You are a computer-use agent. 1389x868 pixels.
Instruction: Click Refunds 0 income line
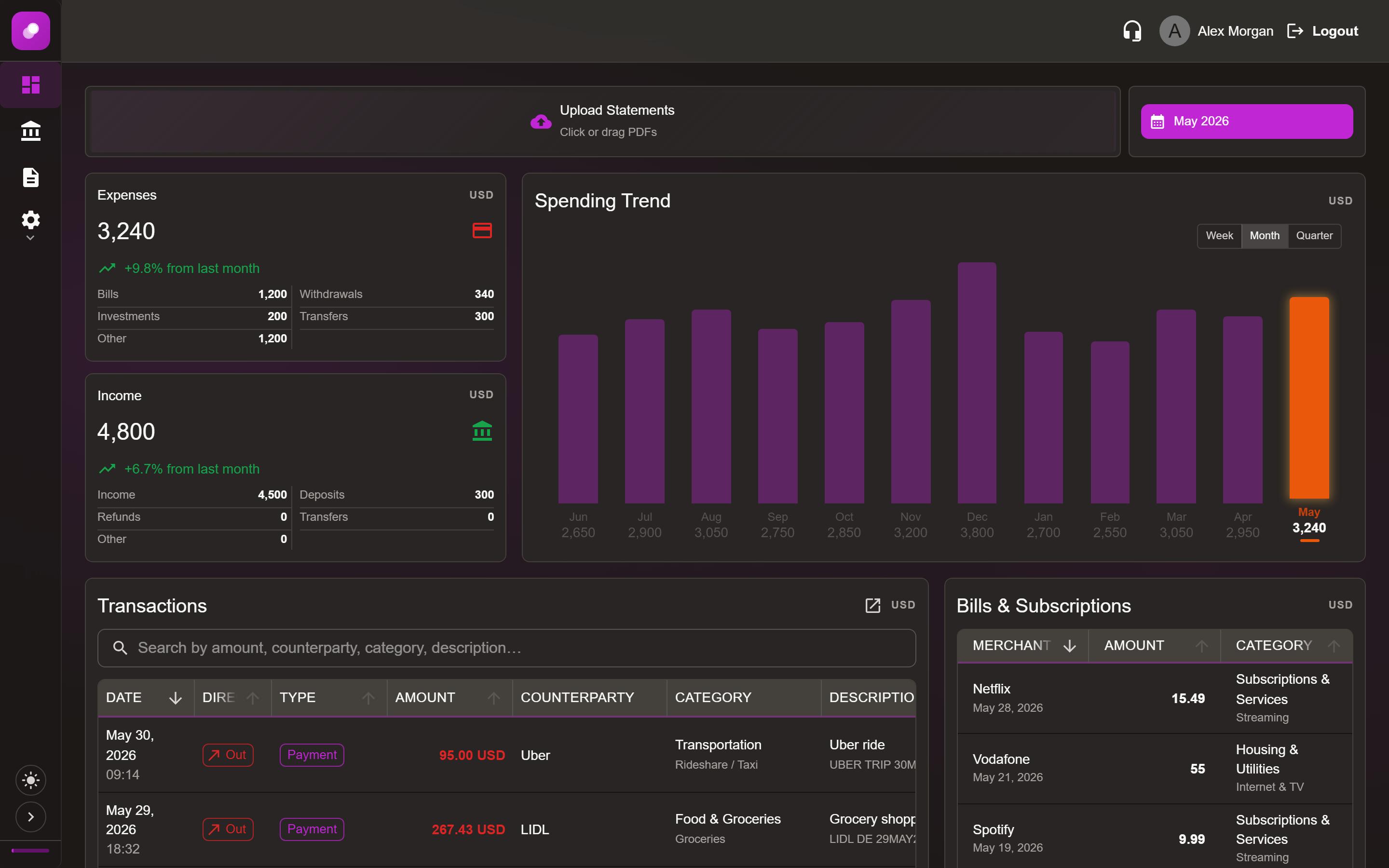(191, 516)
